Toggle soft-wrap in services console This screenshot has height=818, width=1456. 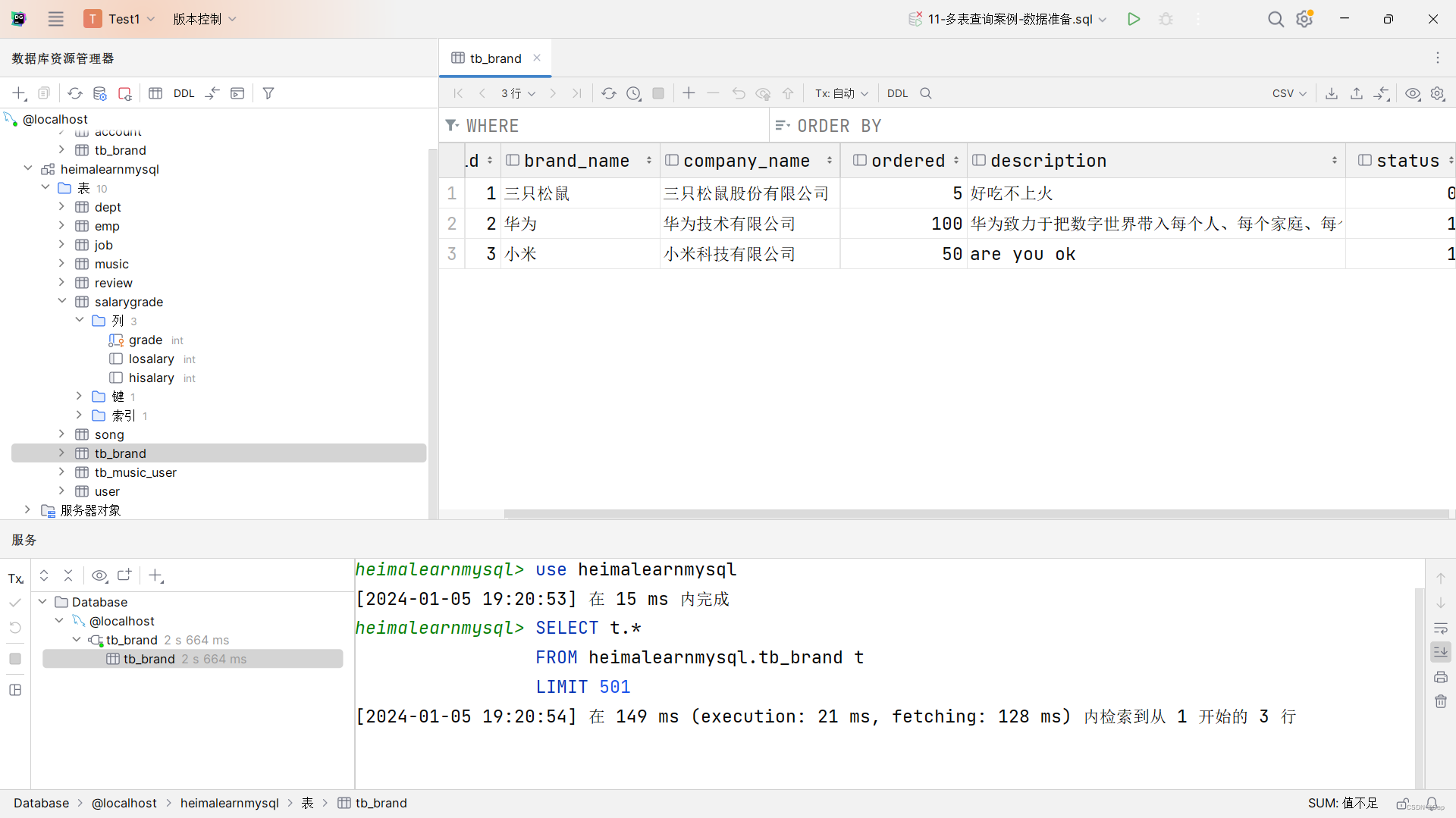click(x=1441, y=628)
